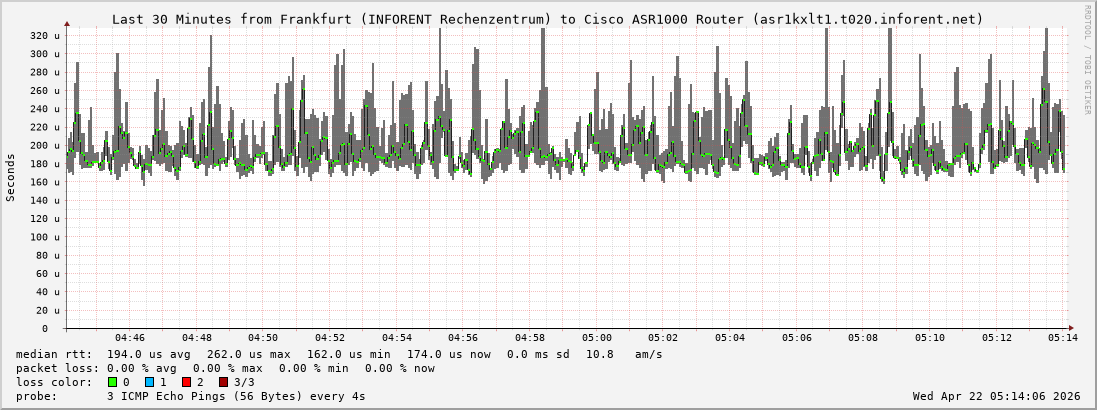Click the median rtt 194.0 us avg value
The width and height of the screenshot is (1097, 410).
pos(143,354)
